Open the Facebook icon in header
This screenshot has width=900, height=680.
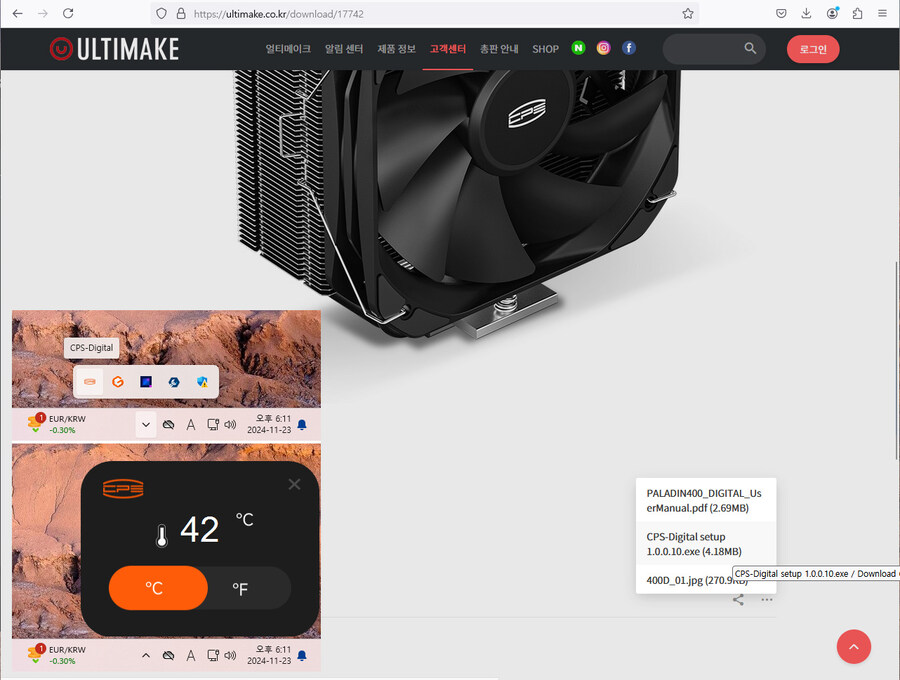pyautogui.click(x=629, y=48)
